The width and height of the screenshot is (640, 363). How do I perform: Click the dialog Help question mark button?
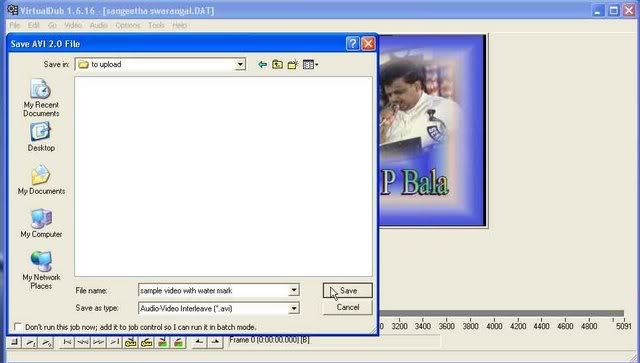(x=353, y=44)
